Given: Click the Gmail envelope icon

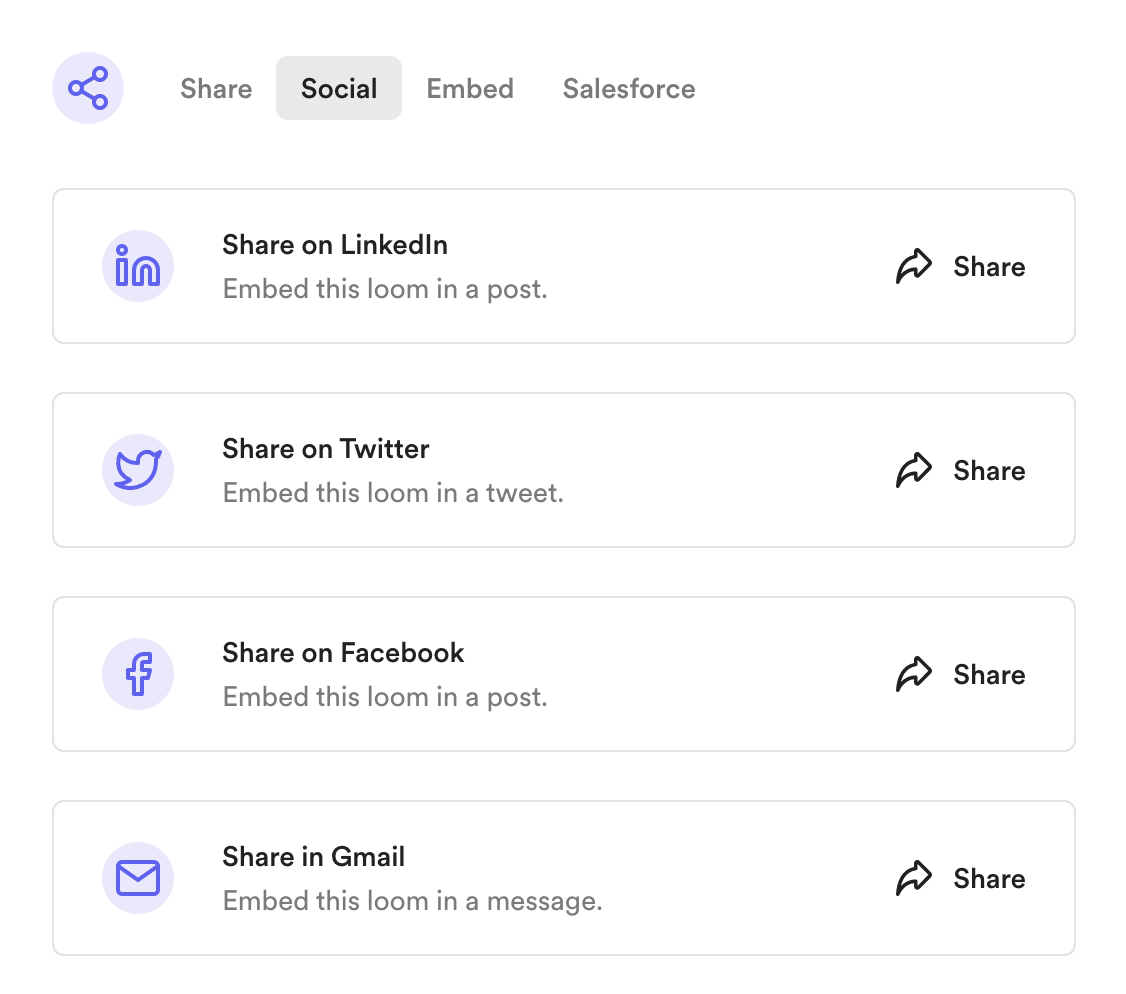Looking at the screenshot, I should click(138, 878).
